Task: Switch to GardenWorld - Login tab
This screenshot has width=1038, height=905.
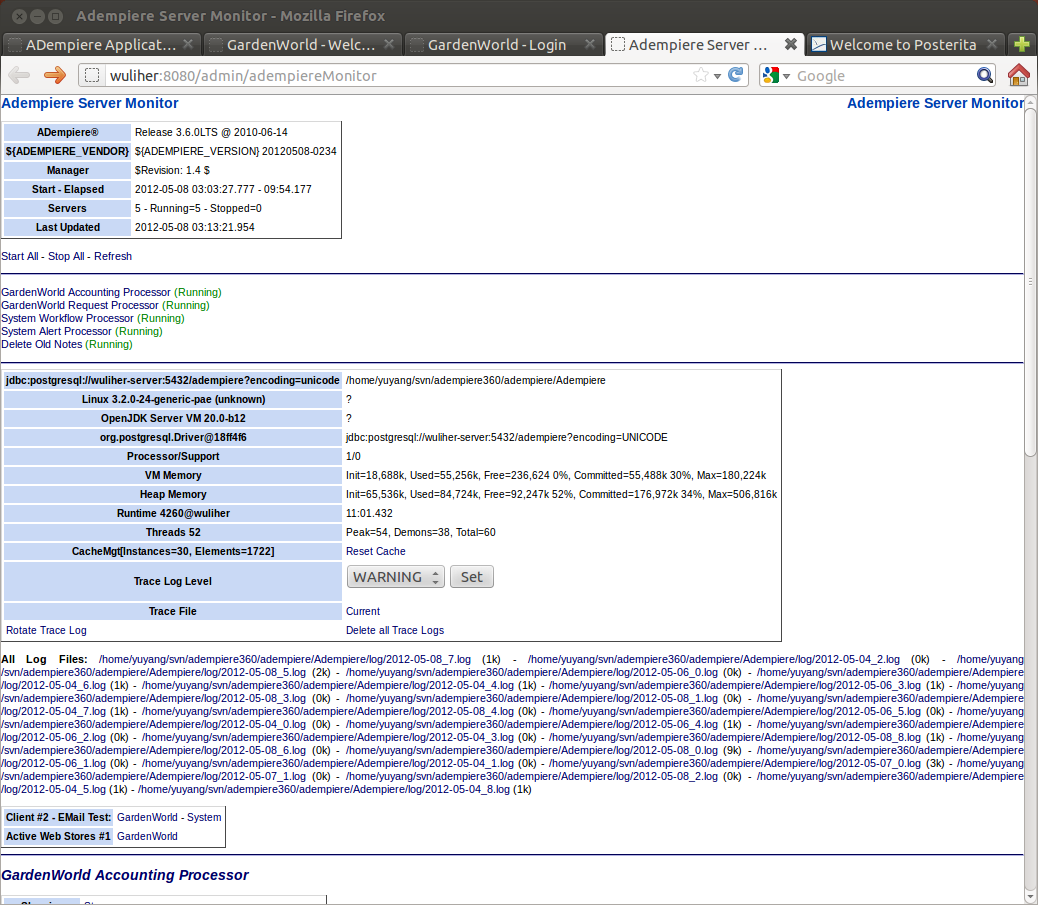Action: [x=504, y=44]
